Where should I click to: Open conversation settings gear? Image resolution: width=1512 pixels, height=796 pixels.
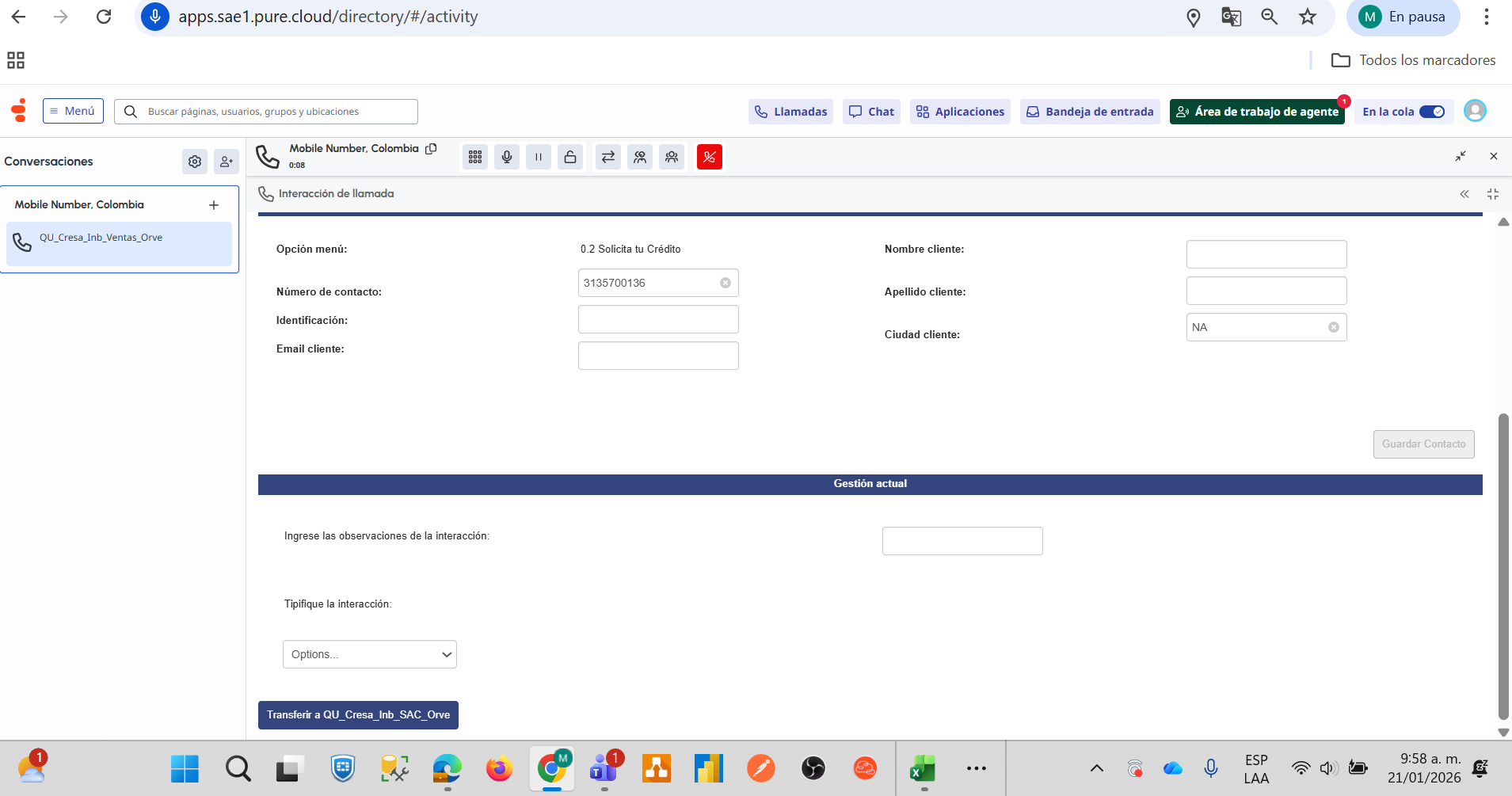pyautogui.click(x=195, y=162)
